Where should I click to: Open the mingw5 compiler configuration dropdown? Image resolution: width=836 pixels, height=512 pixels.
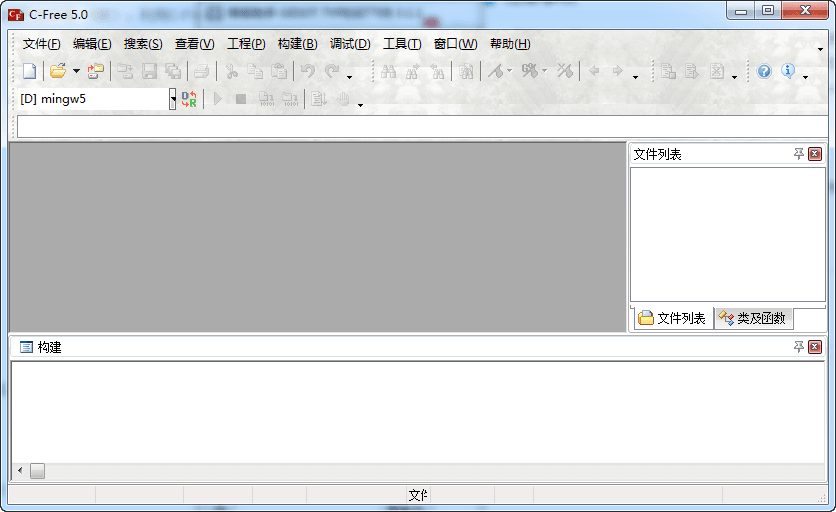tap(173, 99)
